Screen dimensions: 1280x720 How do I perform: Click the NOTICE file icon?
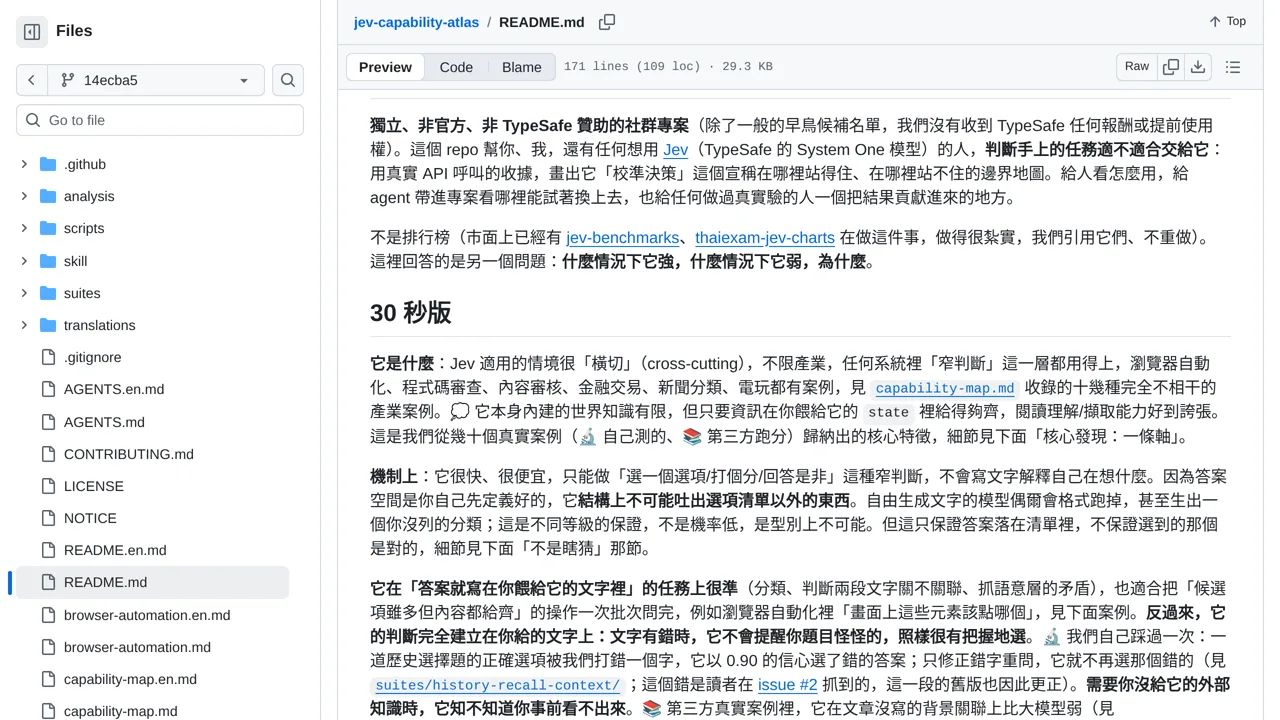click(x=48, y=518)
